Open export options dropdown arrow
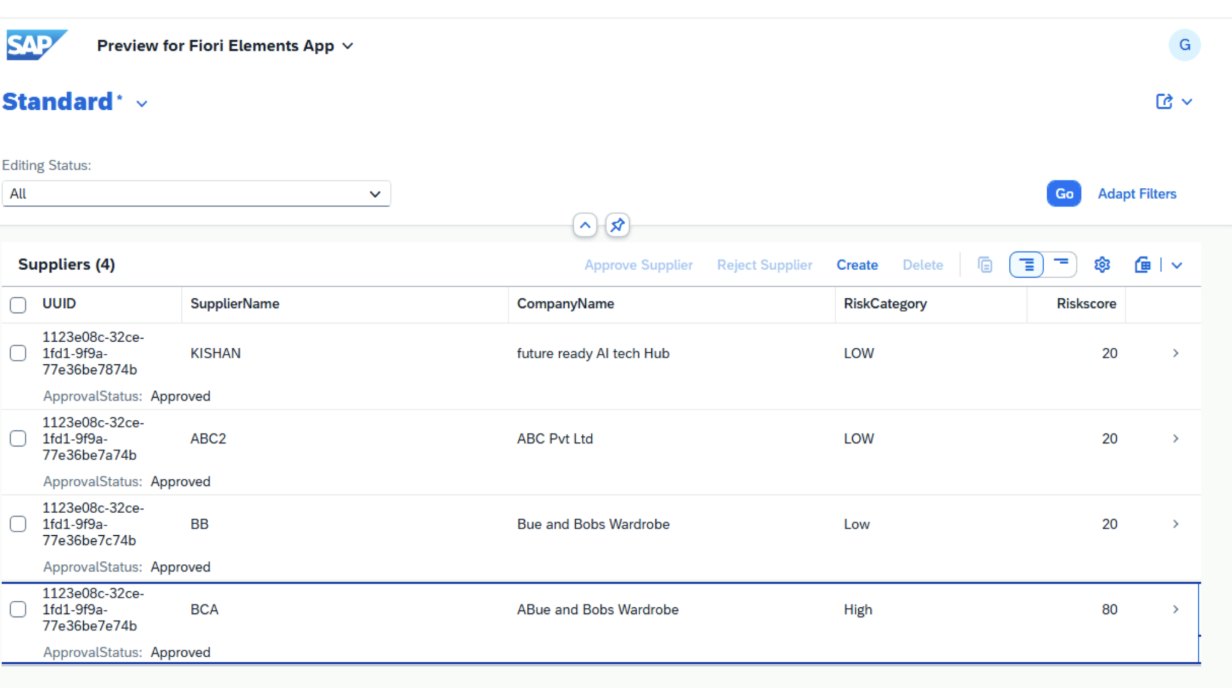Image resolution: width=1232 pixels, height=688 pixels. [1176, 265]
